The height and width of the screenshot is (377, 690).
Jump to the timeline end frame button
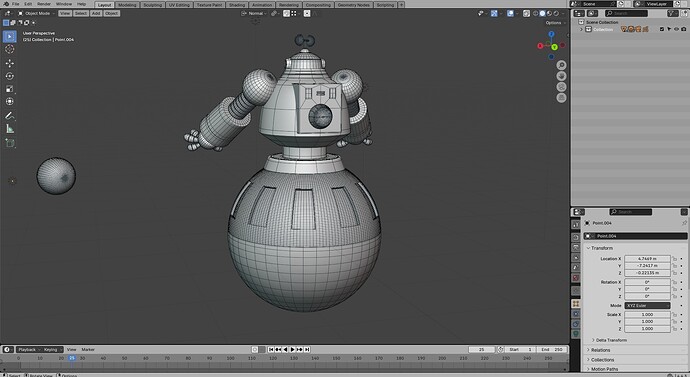[x=307, y=350]
